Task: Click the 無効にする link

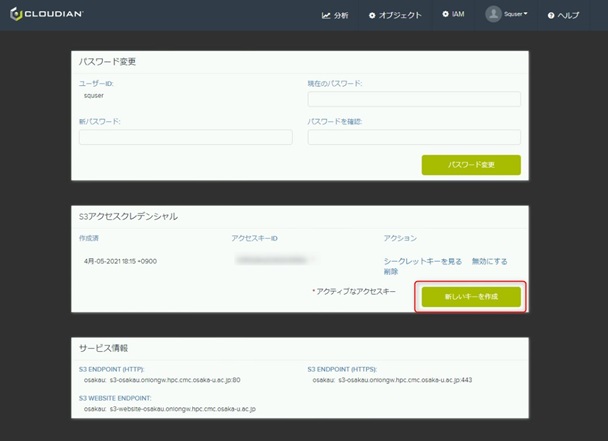Action: (x=489, y=261)
